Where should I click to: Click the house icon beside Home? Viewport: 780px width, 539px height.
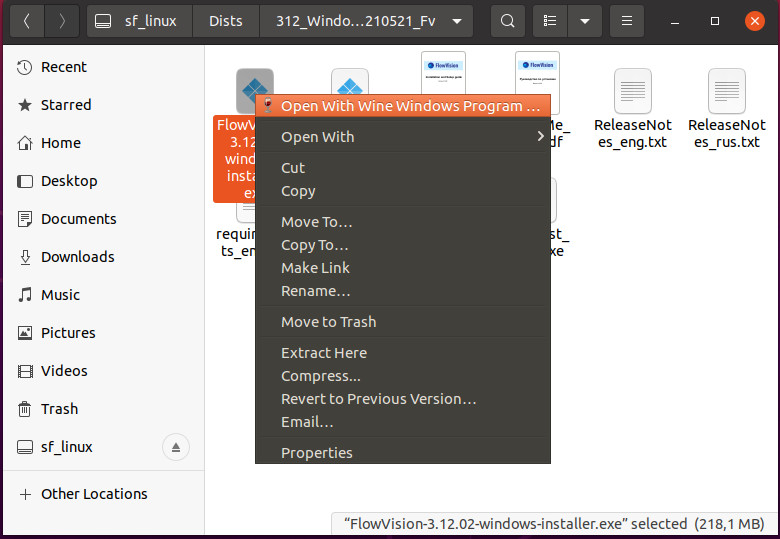(x=24, y=143)
